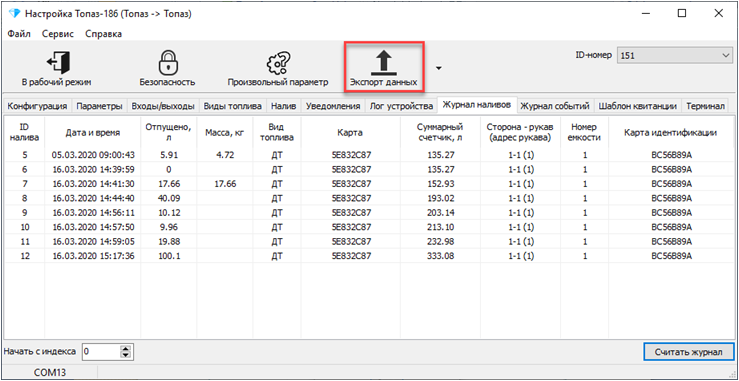Expand the arrow next to Экспорт данных
This screenshot has width=739, height=381.
coord(439,68)
